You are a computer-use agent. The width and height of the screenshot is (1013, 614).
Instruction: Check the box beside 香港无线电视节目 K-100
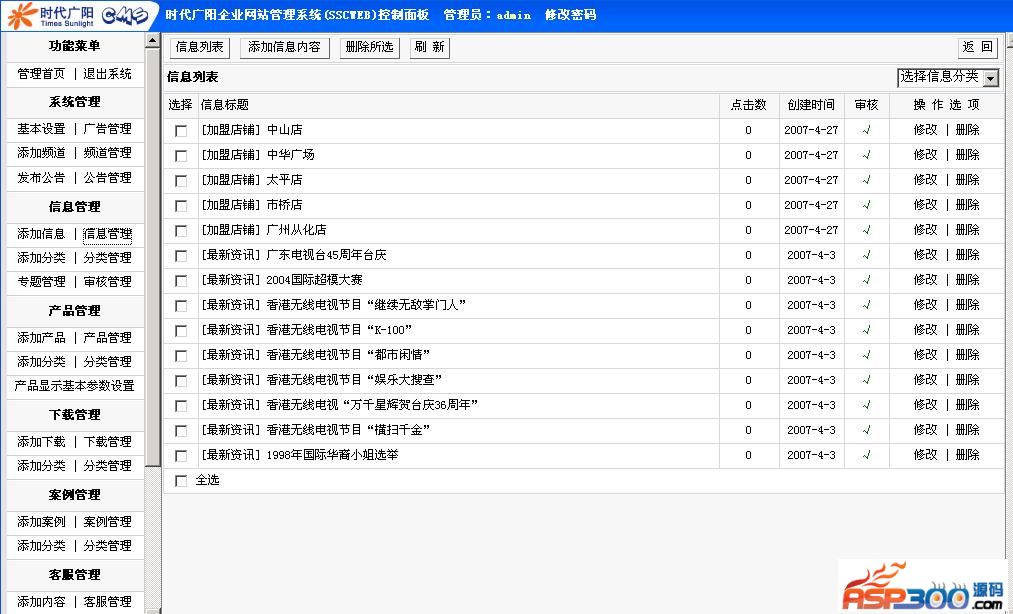coord(181,331)
